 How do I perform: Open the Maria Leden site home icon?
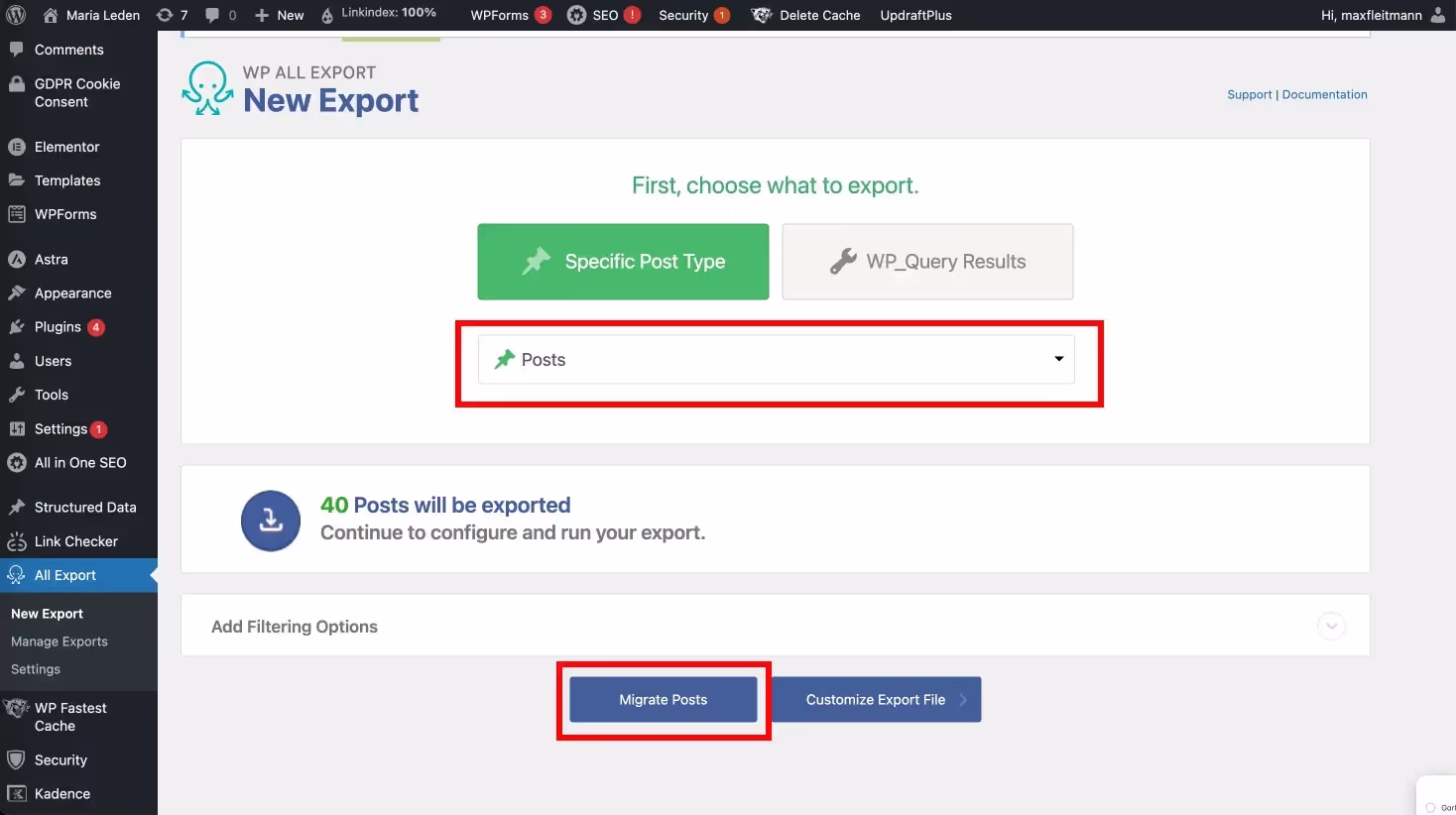[x=51, y=15]
